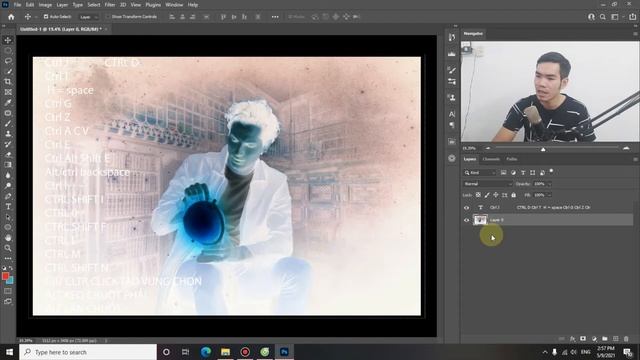Select the Eyedropper tool

(8, 102)
